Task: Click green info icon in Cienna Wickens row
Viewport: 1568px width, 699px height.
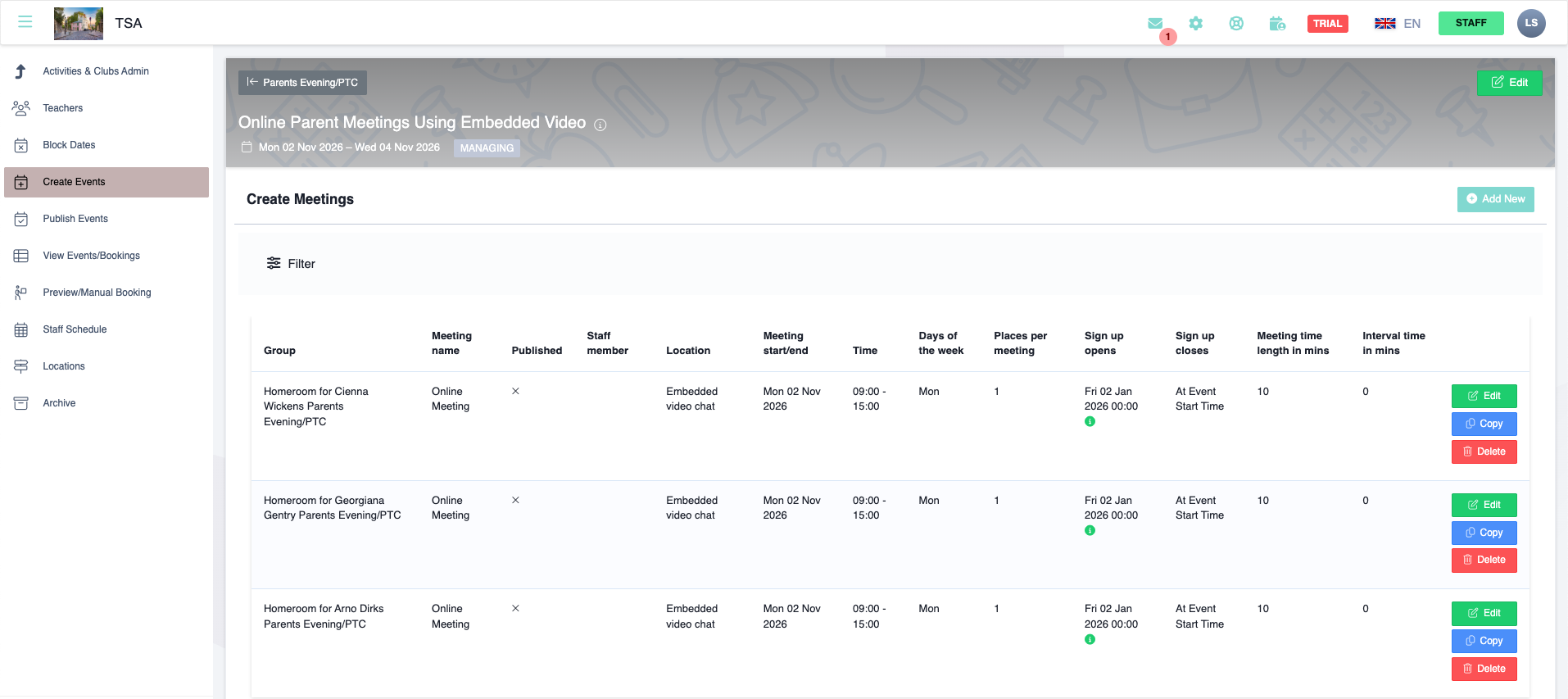Action: (1090, 422)
